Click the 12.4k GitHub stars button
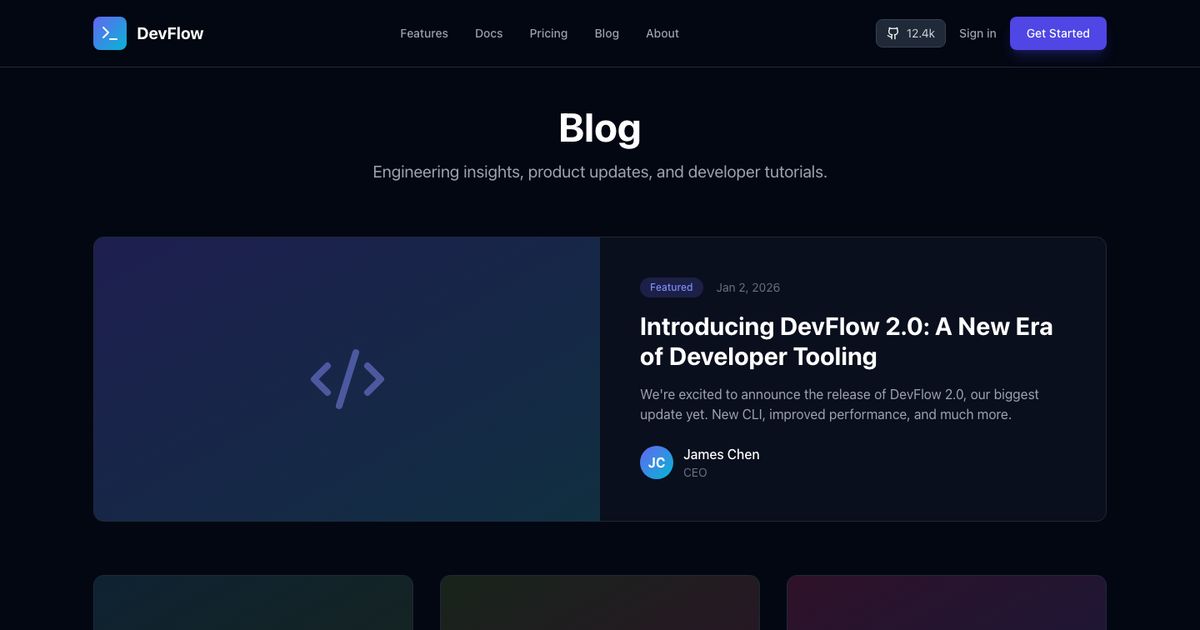 911,33
